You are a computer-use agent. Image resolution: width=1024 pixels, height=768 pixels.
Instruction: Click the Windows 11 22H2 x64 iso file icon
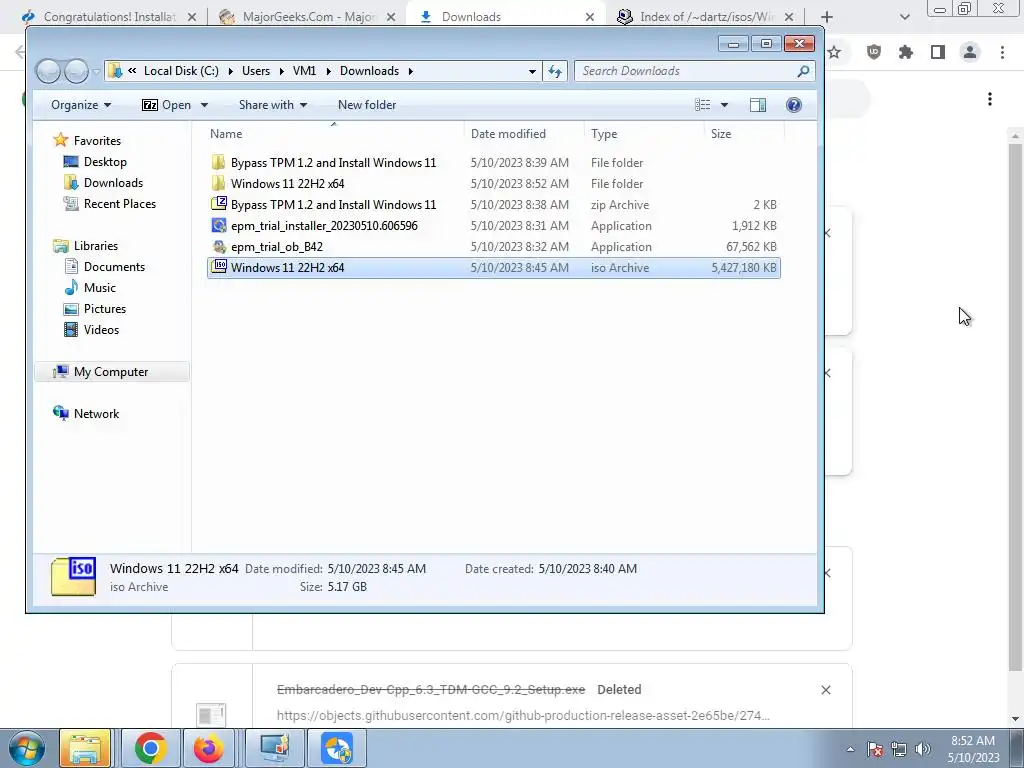point(219,267)
